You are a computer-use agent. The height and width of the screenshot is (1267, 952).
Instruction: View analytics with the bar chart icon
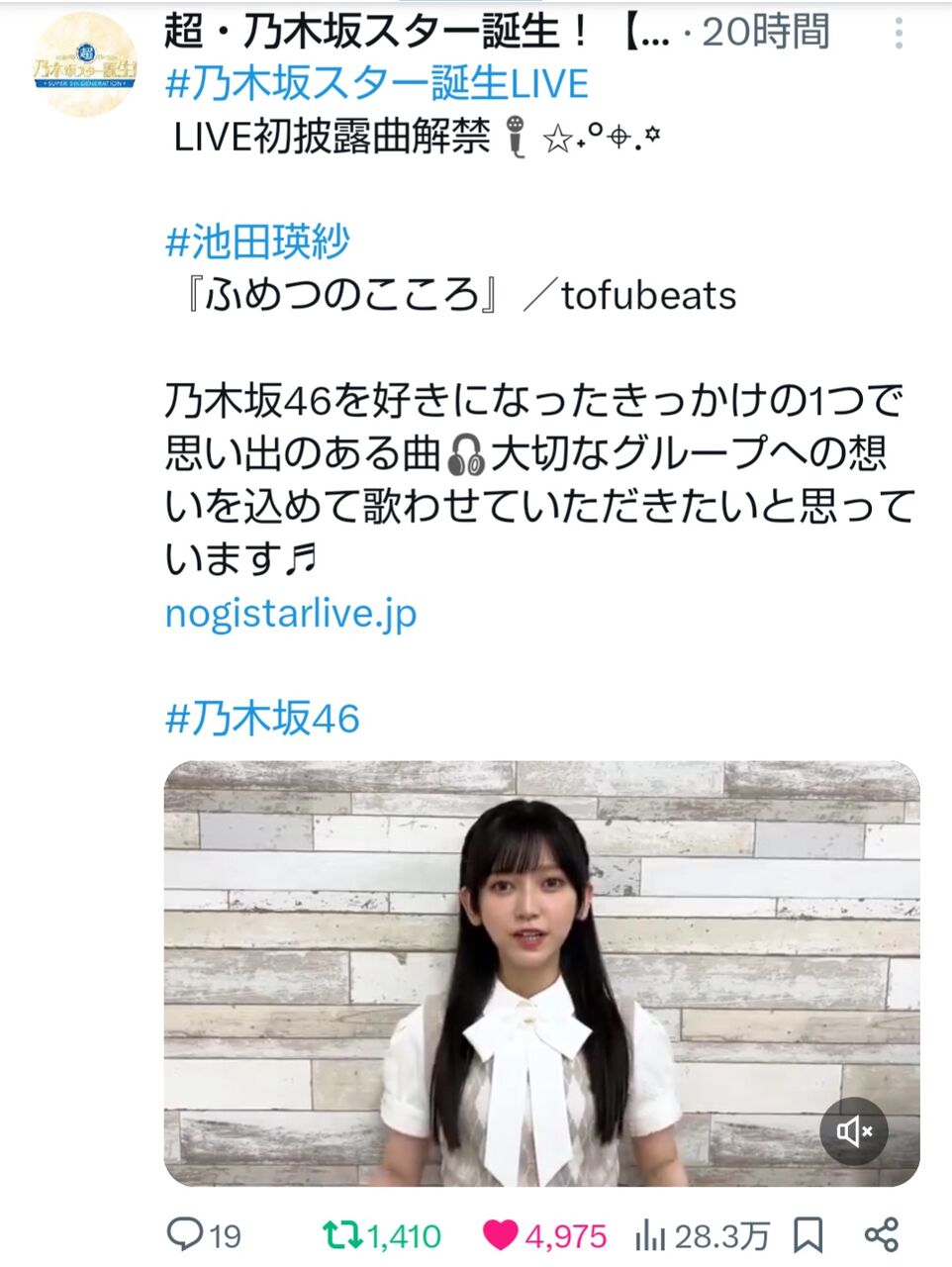click(x=650, y=1234)
